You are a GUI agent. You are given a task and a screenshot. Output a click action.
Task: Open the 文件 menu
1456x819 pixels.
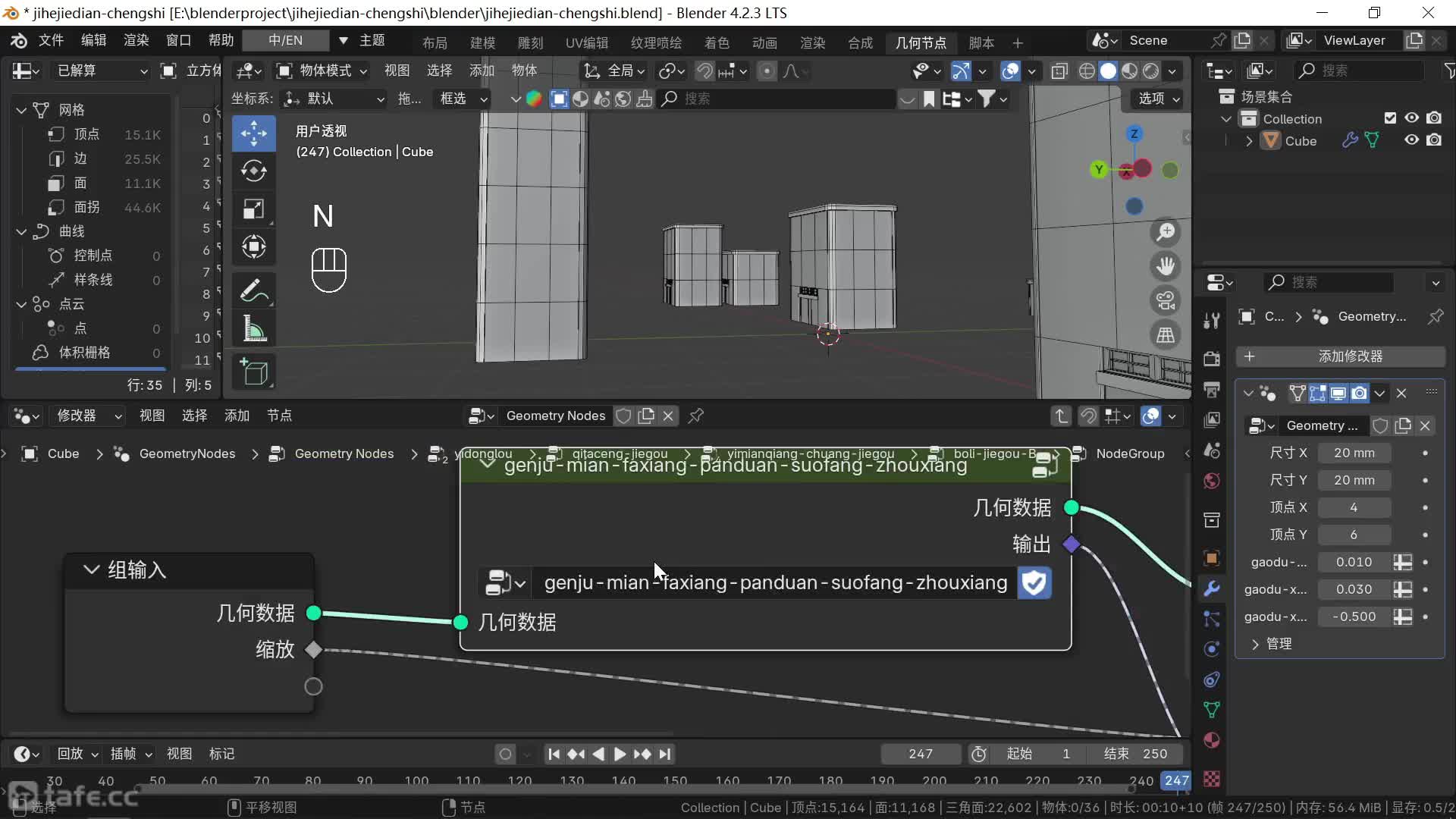pos(51,40)
